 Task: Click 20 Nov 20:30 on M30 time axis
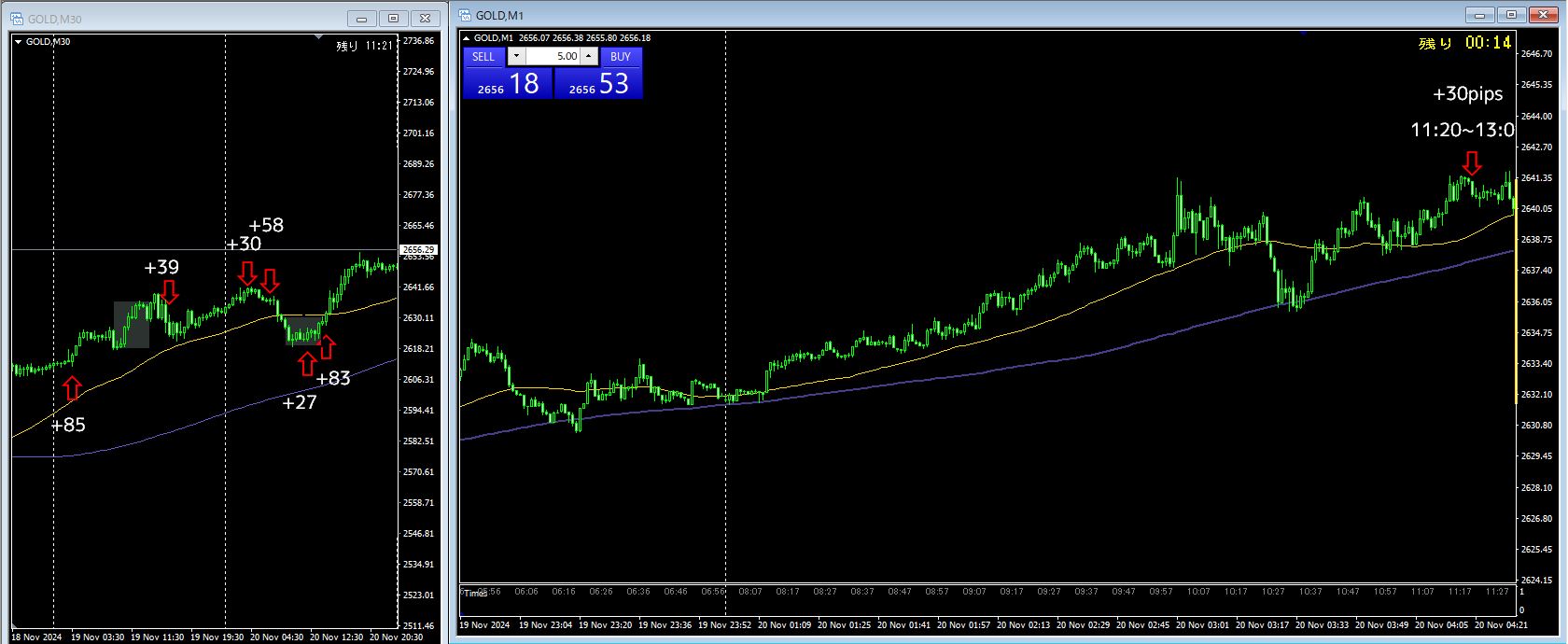click(396, 637)
